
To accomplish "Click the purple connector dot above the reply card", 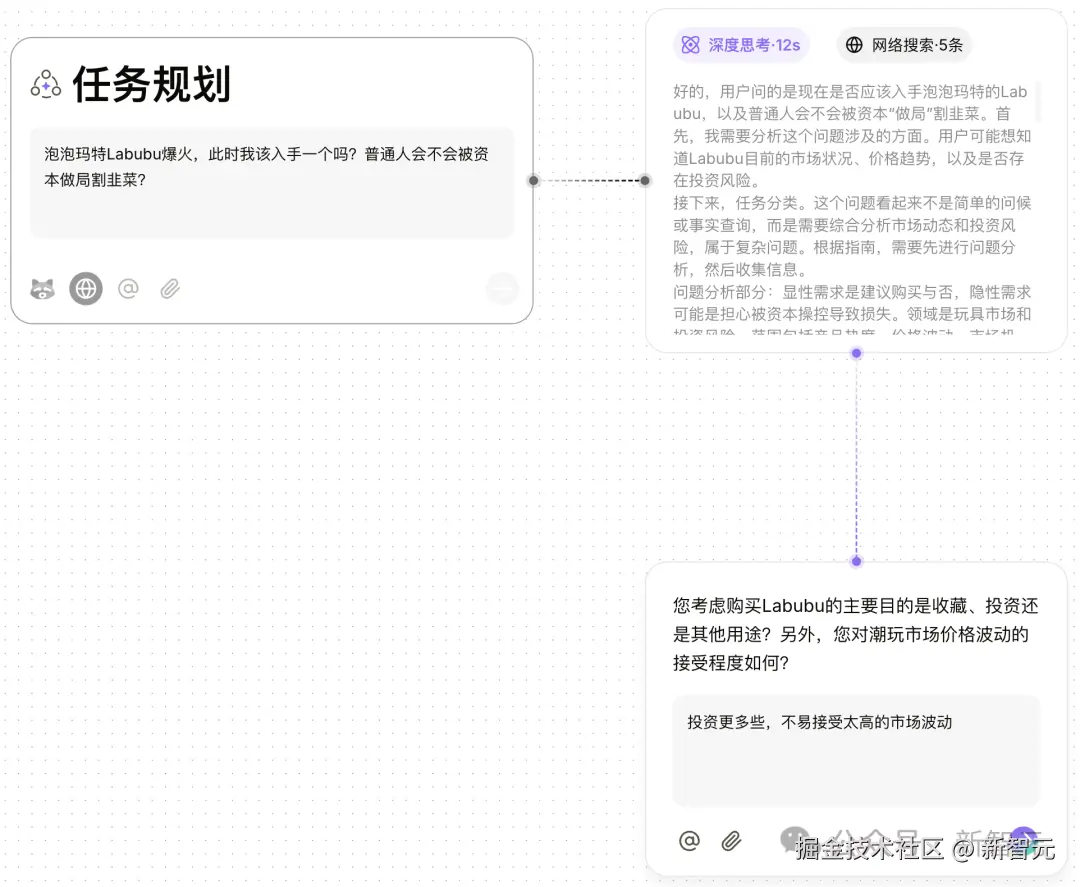I will click(x=856, y=561).
